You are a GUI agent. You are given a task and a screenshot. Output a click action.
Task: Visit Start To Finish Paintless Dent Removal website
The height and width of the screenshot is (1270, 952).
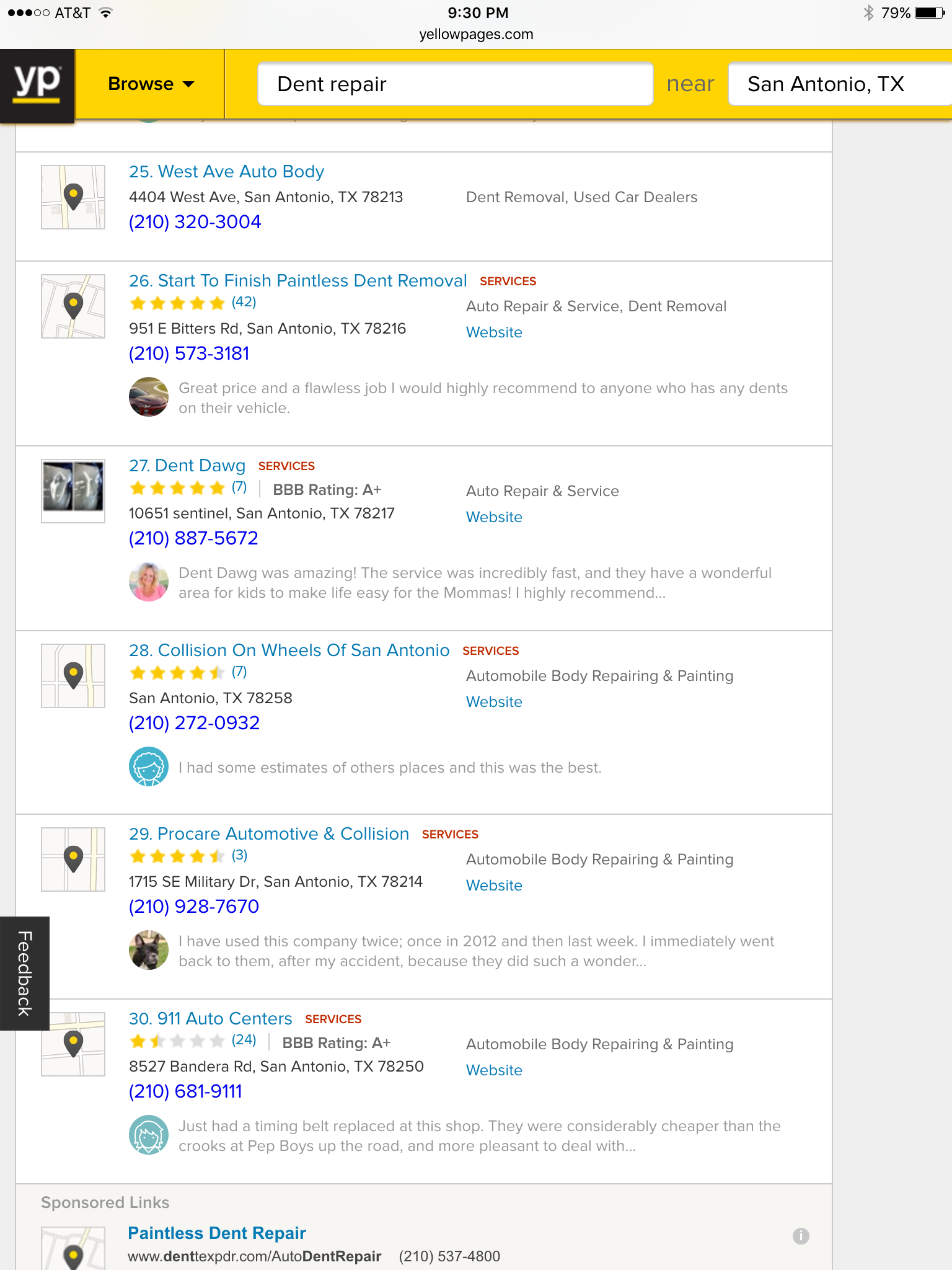tap(494, 332)
